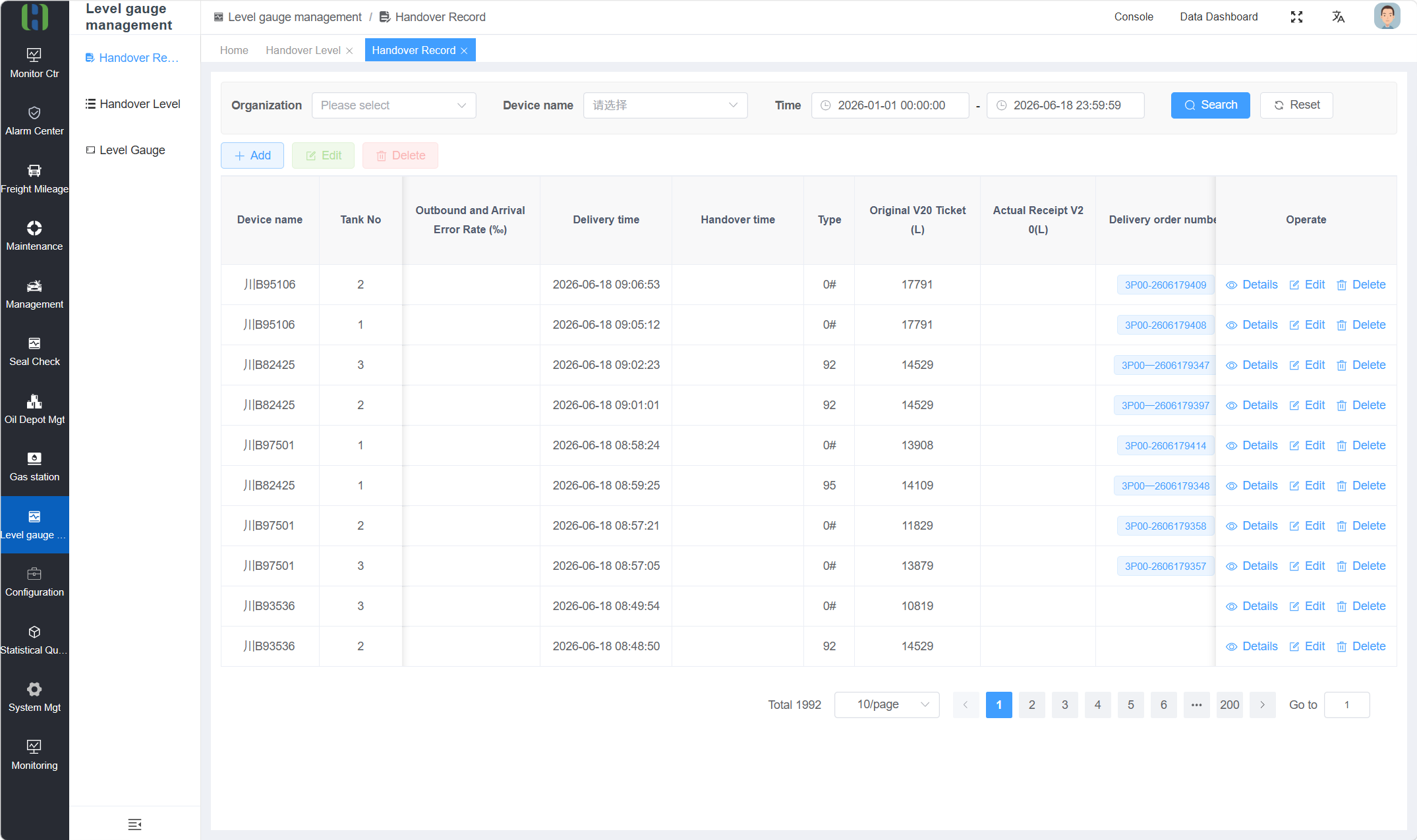Open System Mgt gear icon
The image size is (1417, 840).
(34, 689)
